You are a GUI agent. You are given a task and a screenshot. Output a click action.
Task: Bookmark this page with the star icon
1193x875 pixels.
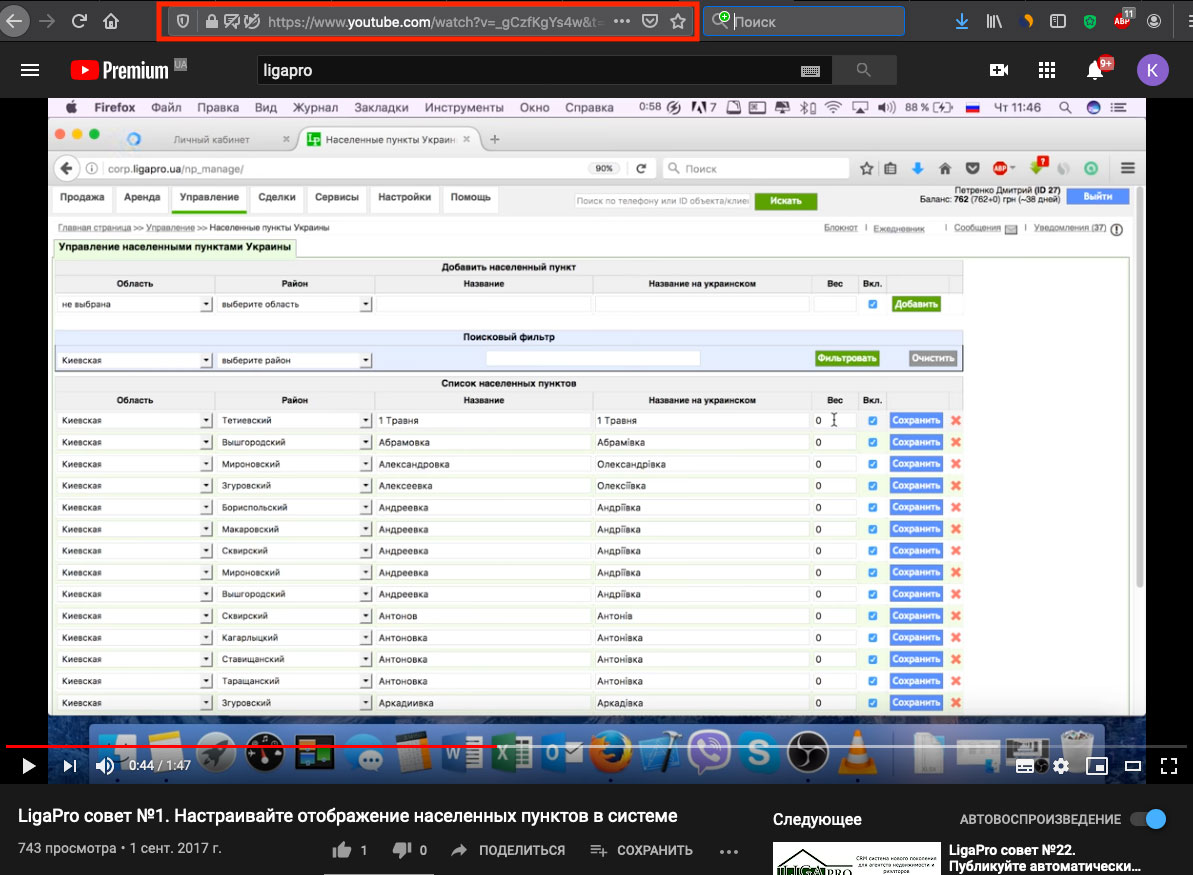tap(678, 21)
